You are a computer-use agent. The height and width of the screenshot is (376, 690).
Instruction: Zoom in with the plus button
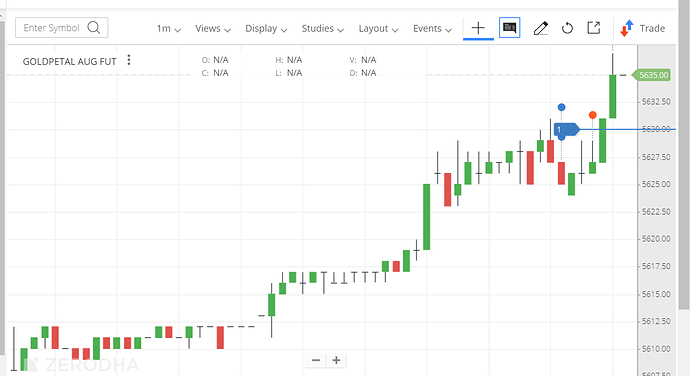(336, 360)
